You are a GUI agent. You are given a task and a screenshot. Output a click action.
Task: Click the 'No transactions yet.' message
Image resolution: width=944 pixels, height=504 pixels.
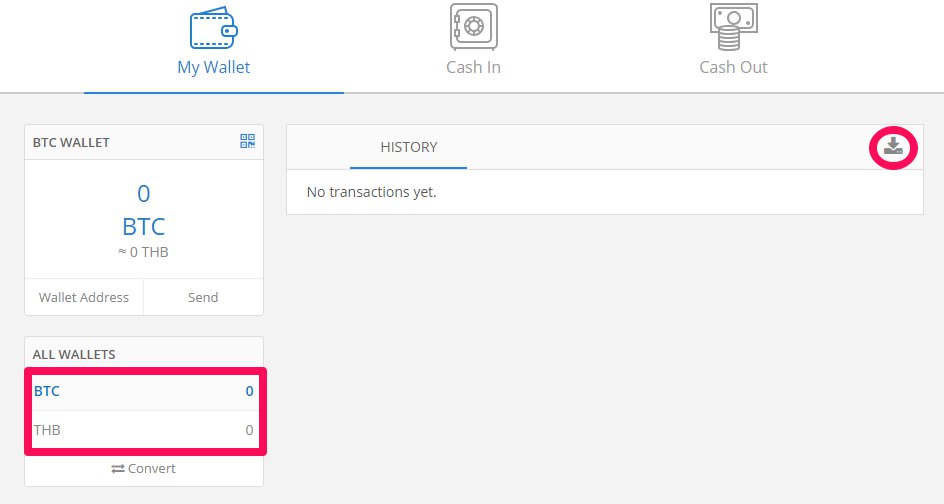(371, 192)
